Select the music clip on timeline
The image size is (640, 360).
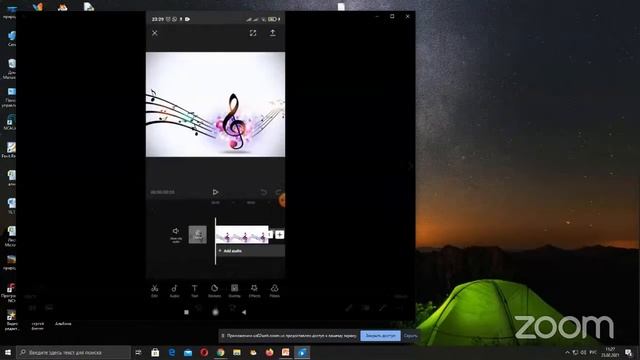click(242, 235)
